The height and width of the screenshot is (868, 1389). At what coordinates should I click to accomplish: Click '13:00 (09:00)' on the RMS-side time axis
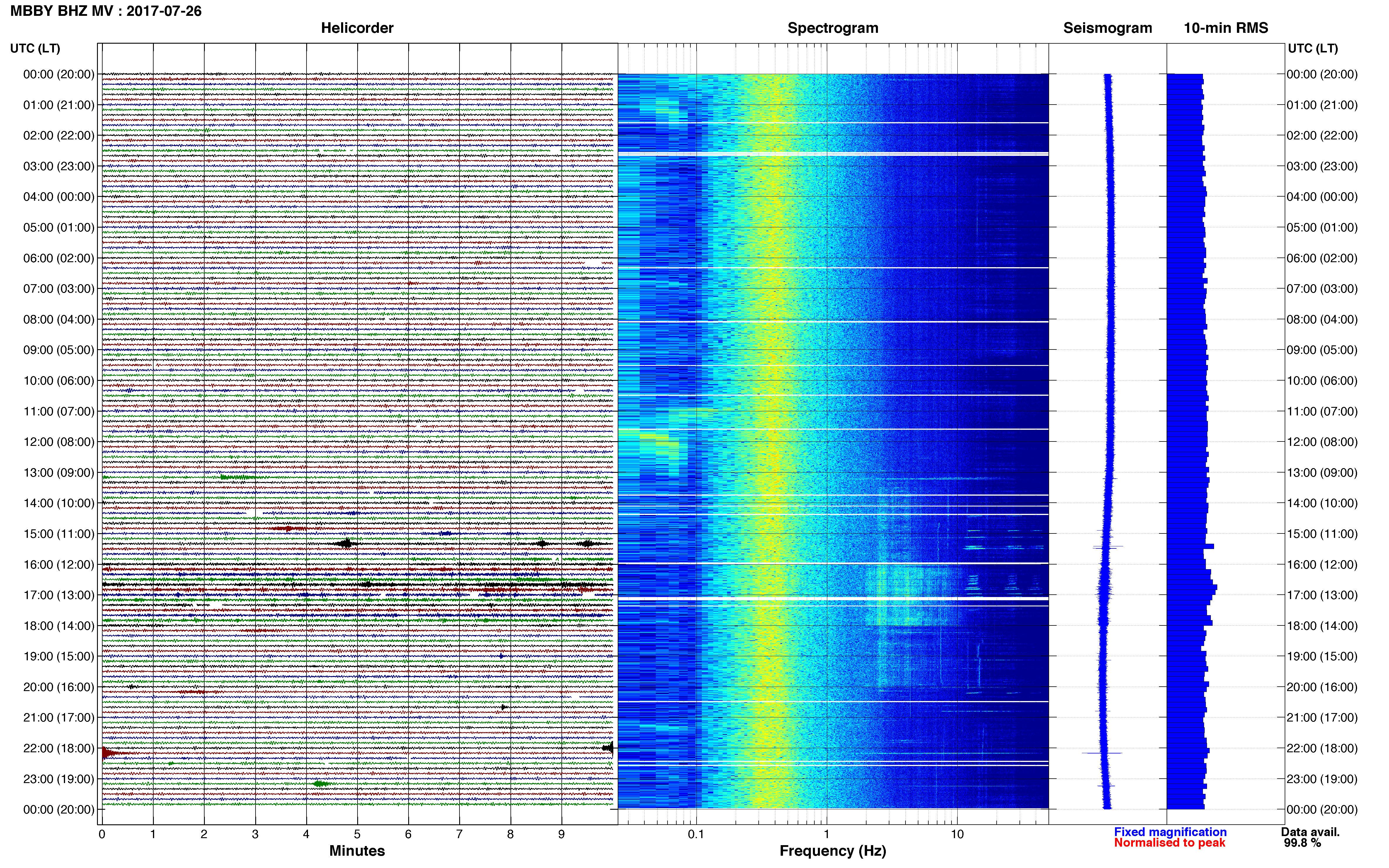tap(1322, 473)
